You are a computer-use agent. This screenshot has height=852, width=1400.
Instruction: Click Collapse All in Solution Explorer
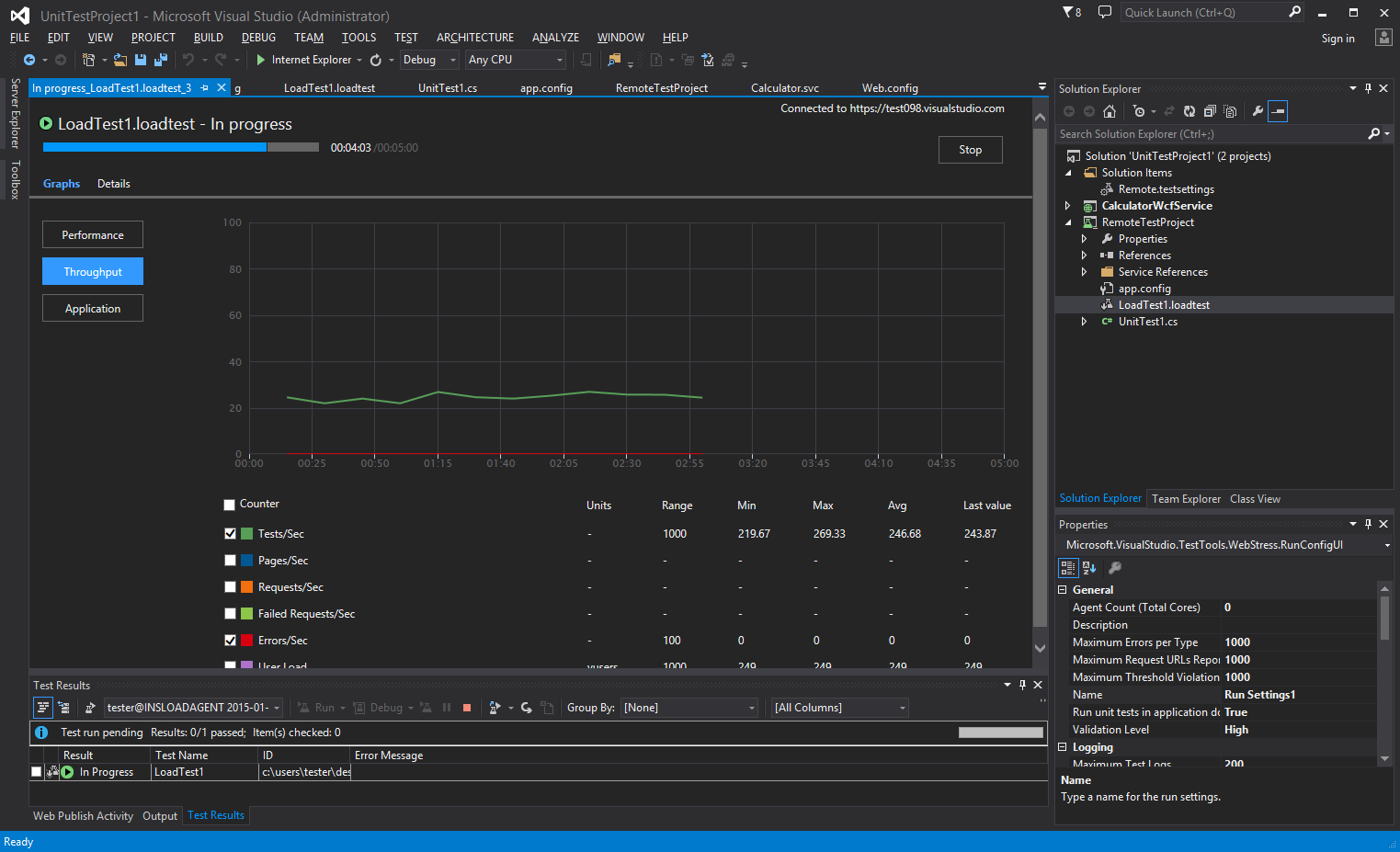tap(1210, 111)
